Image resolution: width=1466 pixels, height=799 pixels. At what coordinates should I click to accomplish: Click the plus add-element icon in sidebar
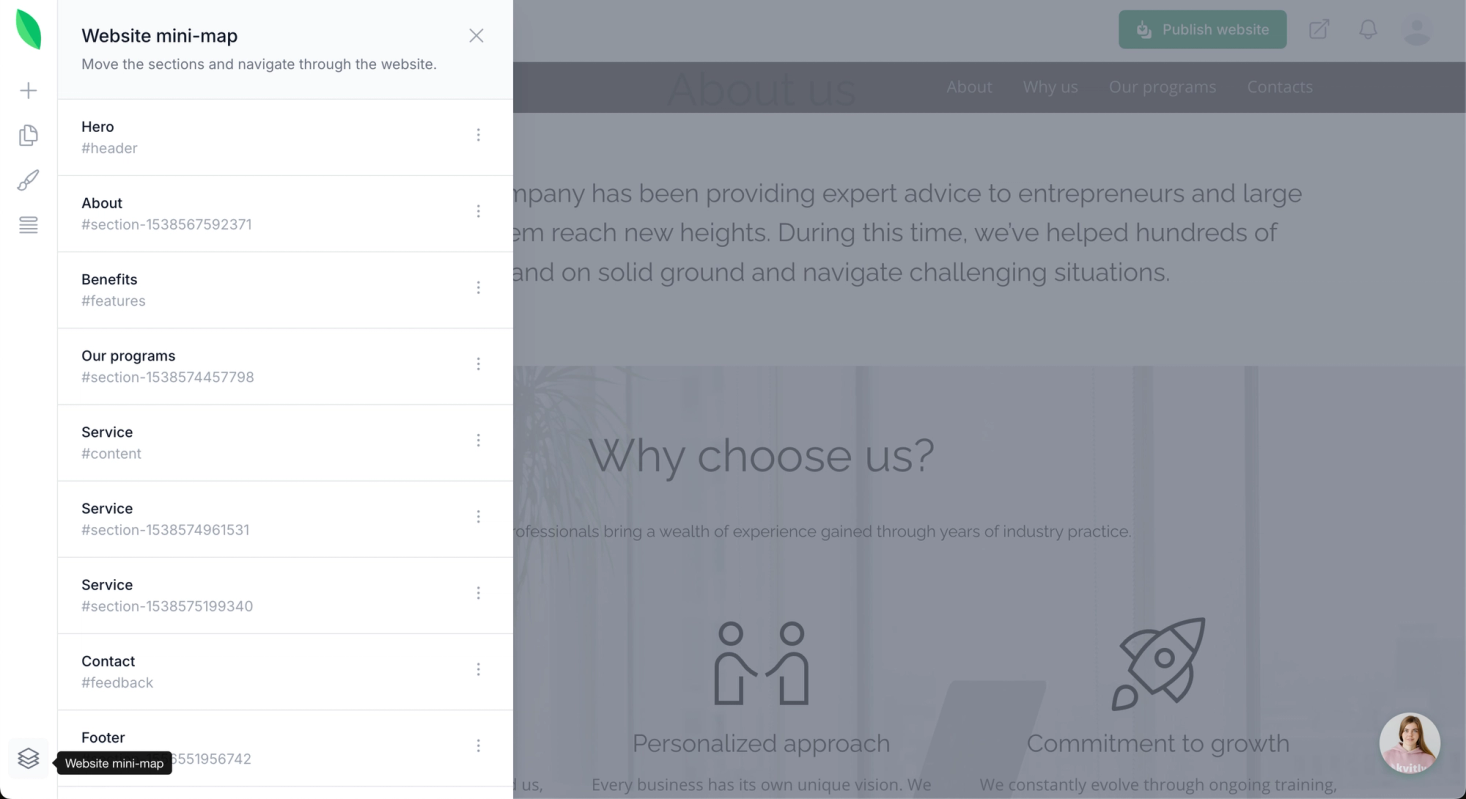28,91
